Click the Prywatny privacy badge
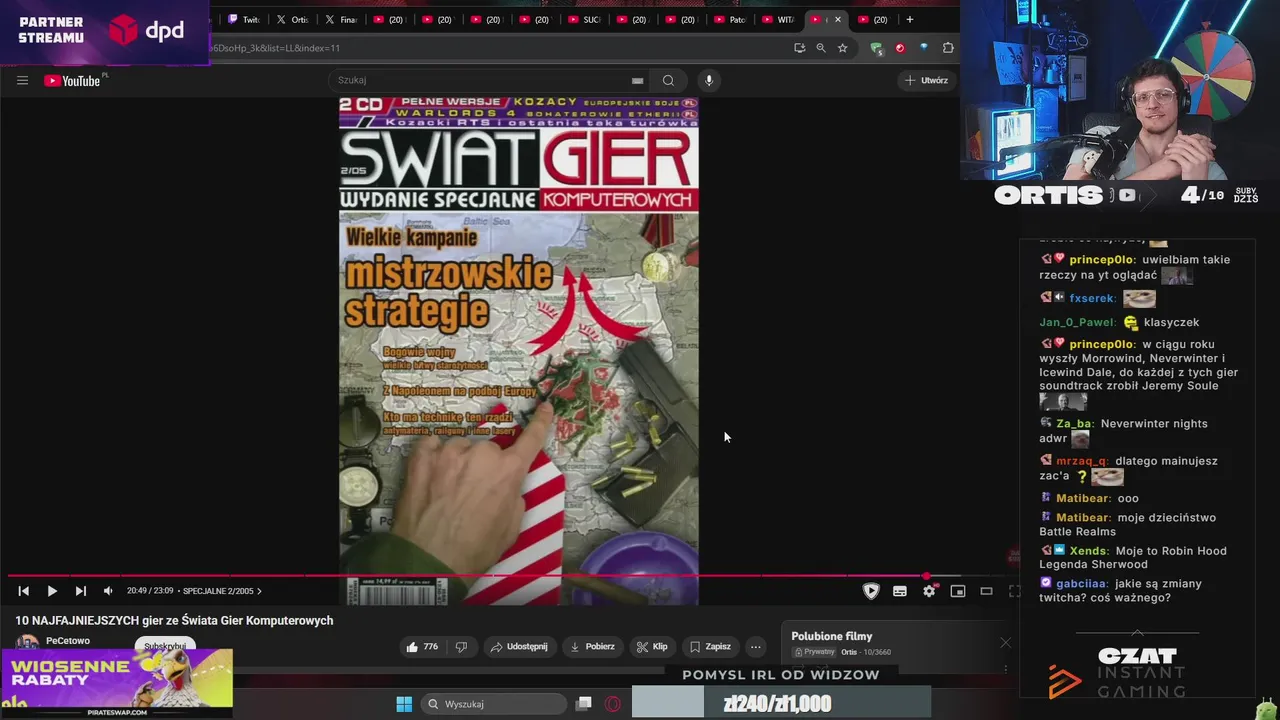The image size is (1280, 720). click(815, 652)
